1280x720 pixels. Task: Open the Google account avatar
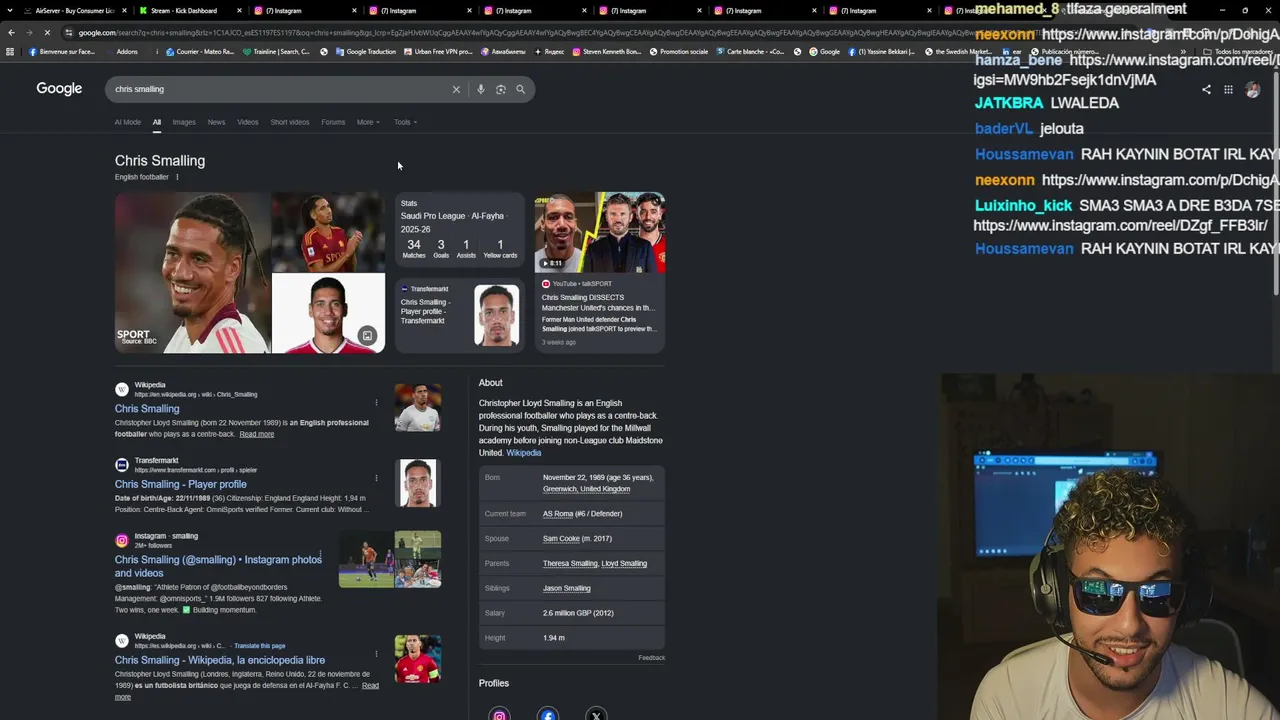(x=1252, y=89)
